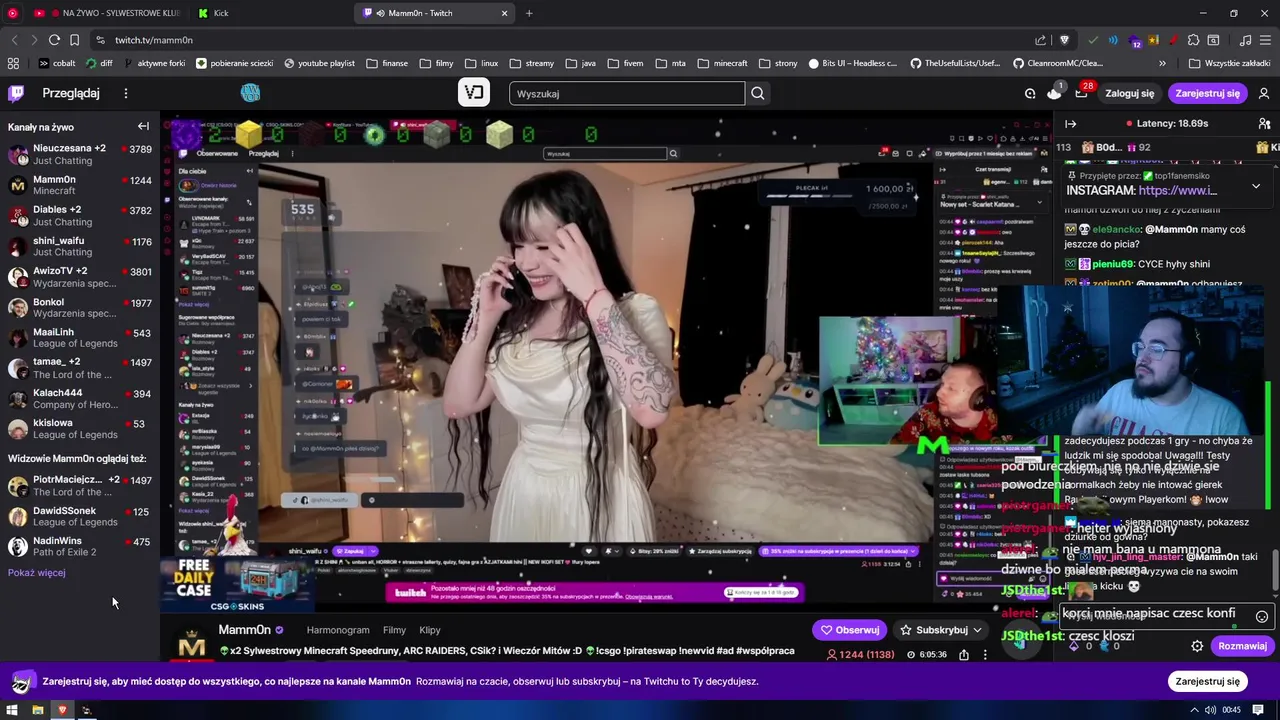Open the three-dot menu beside Przeglądaj
The image size is (1280, 720).
(126, 93)
